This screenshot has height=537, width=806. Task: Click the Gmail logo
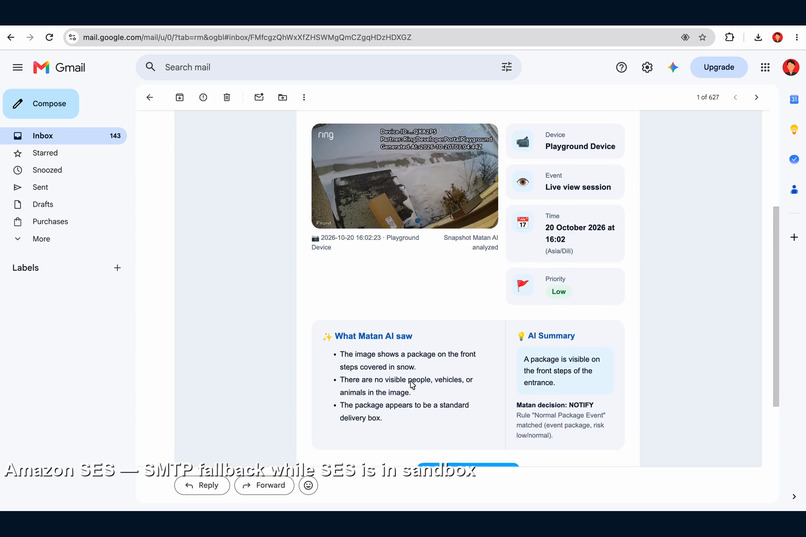[59, 67]
